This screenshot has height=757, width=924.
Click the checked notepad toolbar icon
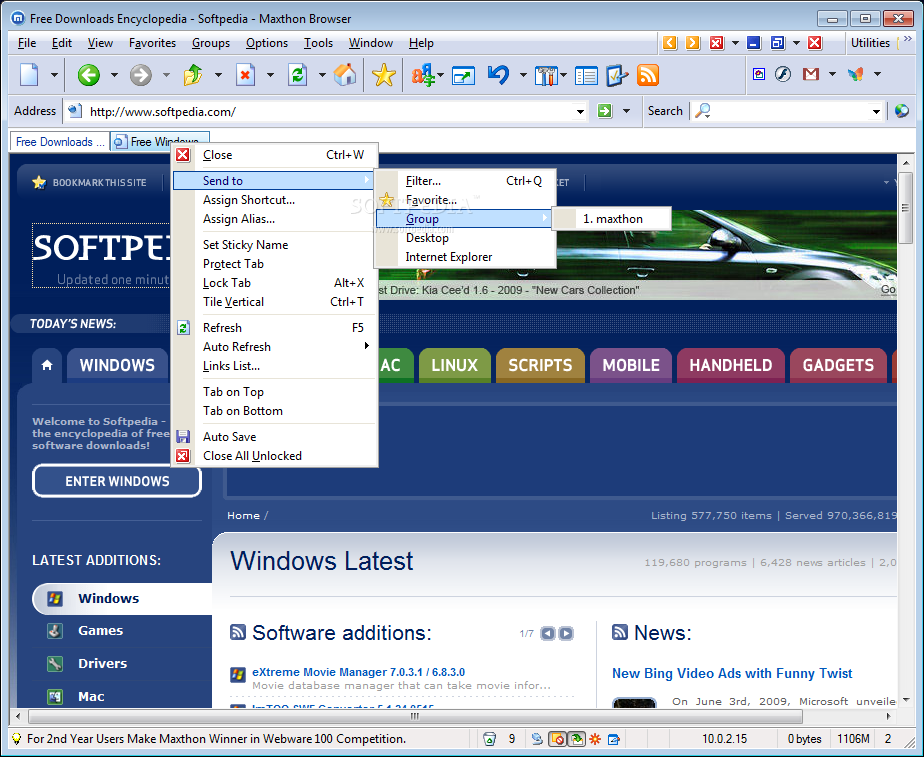[x=616, y=75]
